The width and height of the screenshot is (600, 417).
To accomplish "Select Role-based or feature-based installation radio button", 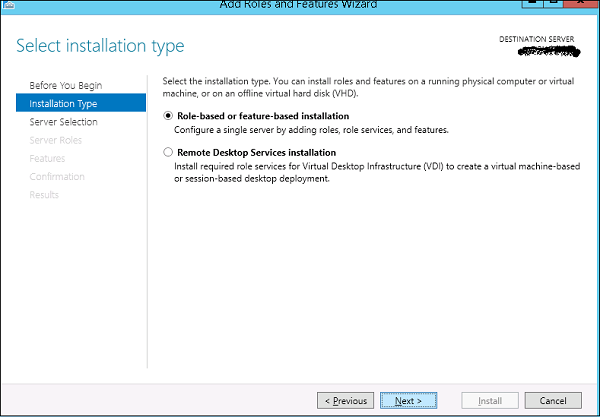I will click(x=168, y=116).
